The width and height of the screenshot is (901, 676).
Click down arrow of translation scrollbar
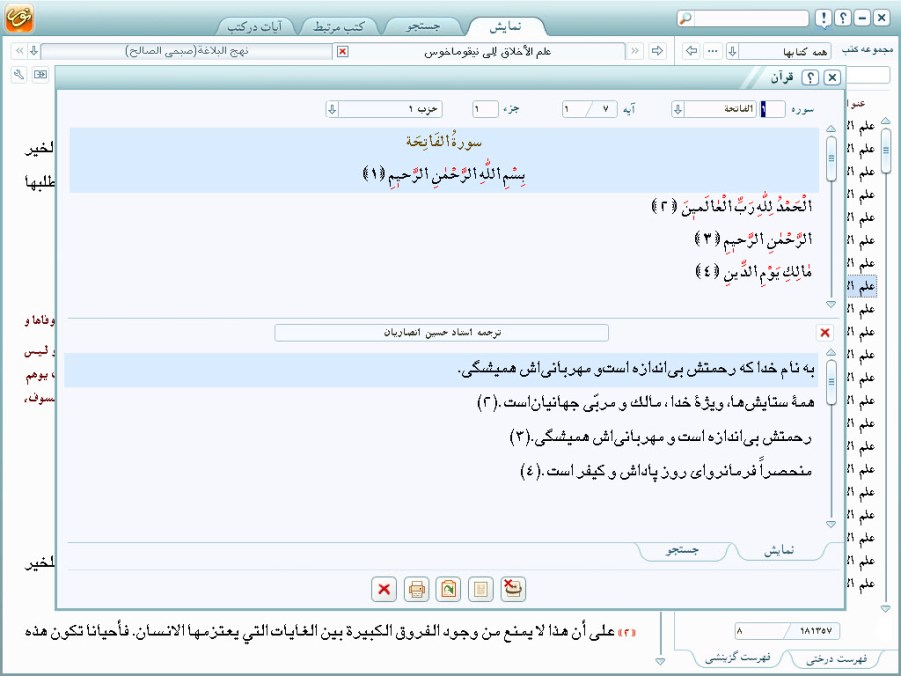pyautogui.click(x=831, y=524)
